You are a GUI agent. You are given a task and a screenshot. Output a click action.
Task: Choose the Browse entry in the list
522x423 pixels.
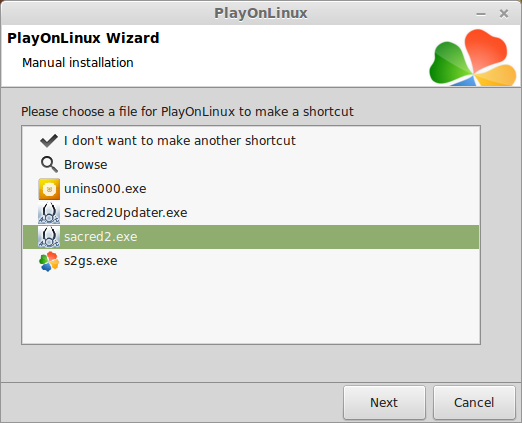(x=251, y=165)
